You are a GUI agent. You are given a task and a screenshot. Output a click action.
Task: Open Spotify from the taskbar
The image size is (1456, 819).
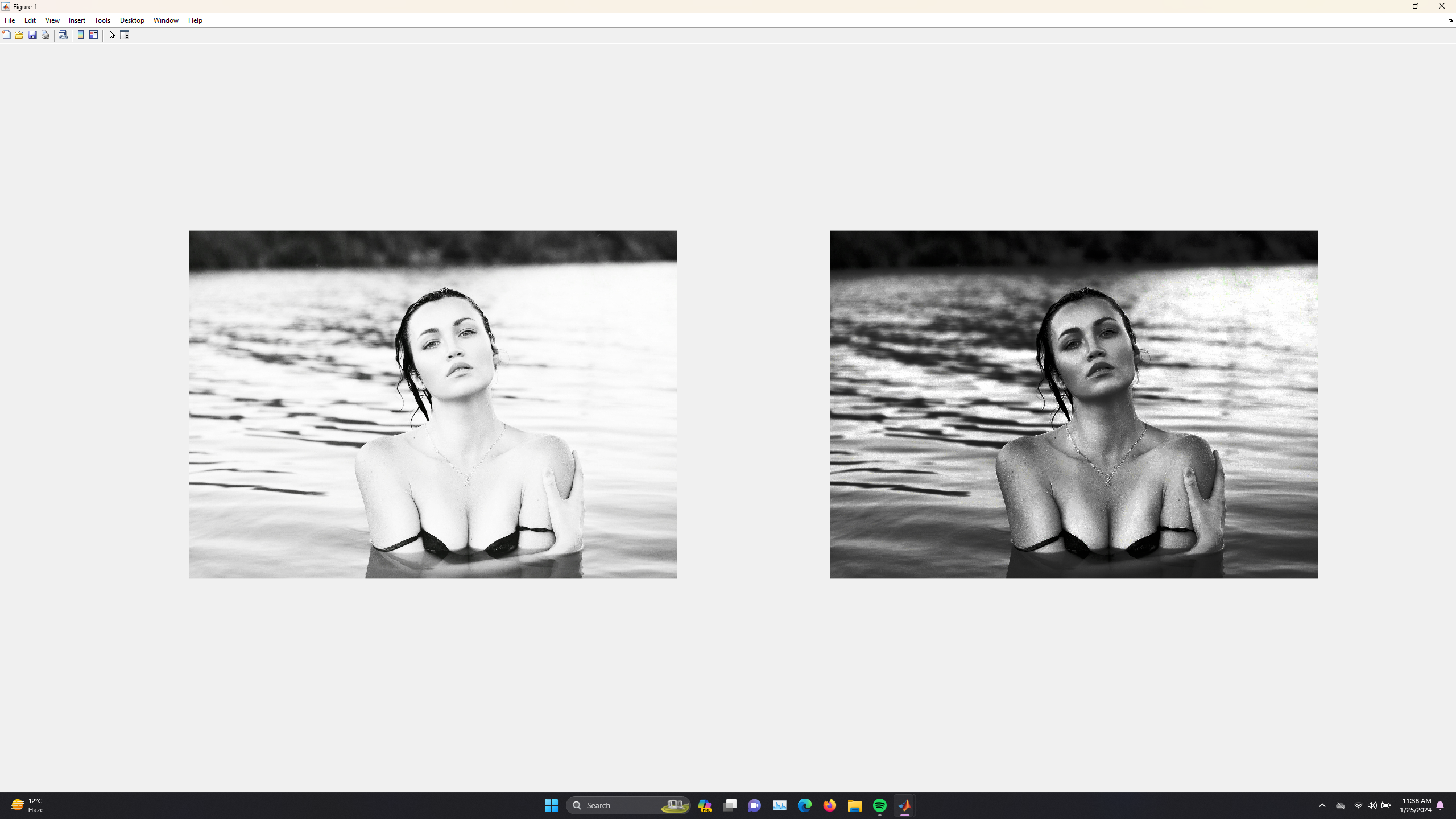coord(879,805)
